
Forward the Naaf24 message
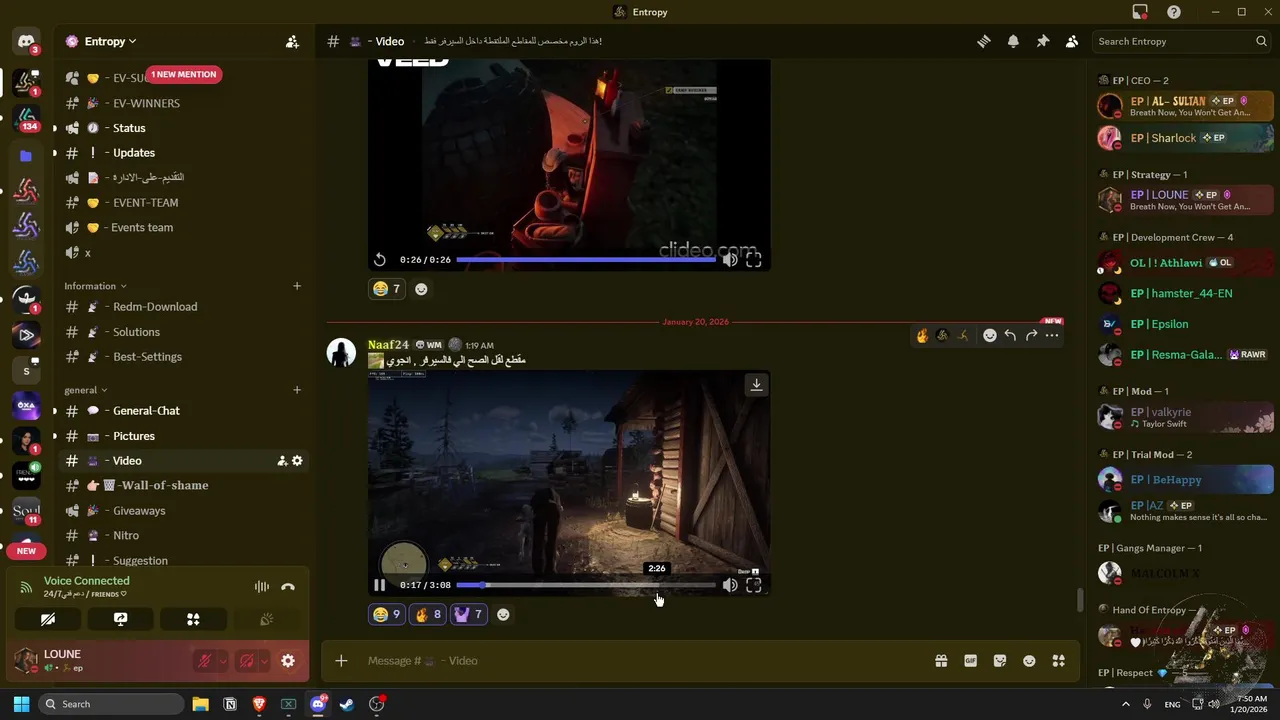coord(1031,336)
